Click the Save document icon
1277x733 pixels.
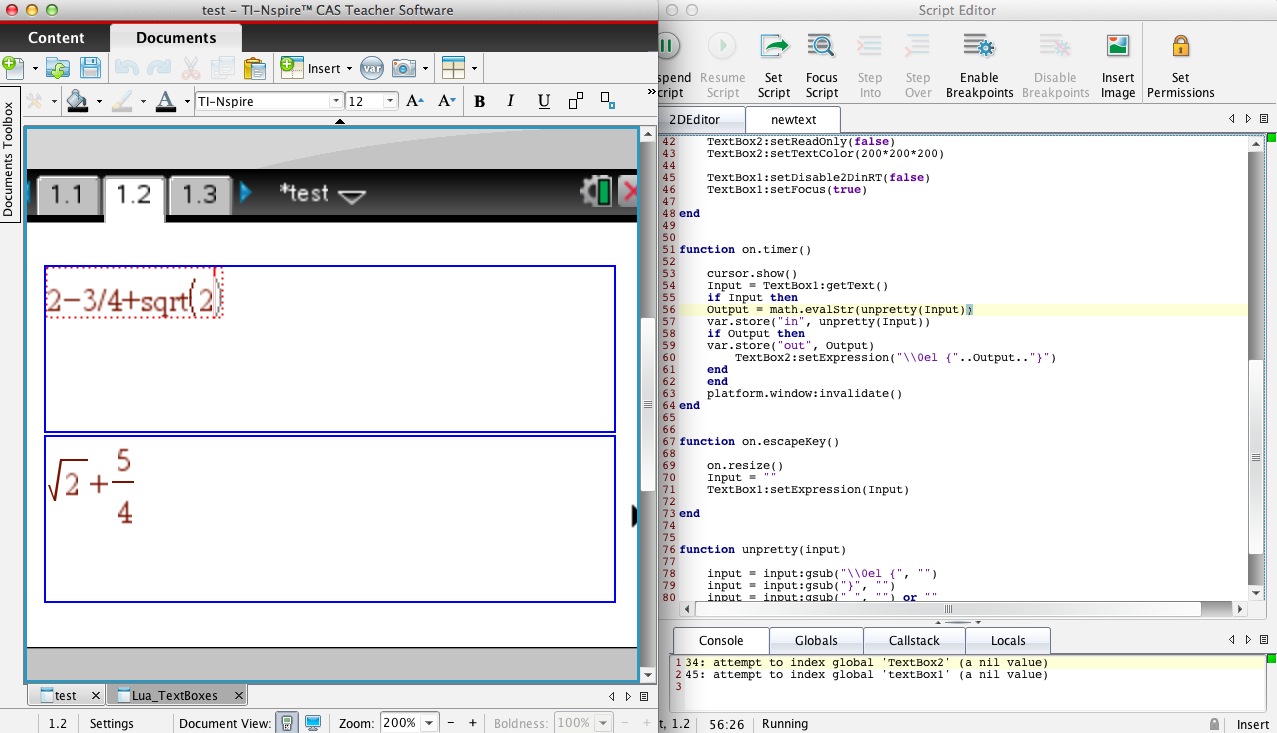click(x=90, y=68)
